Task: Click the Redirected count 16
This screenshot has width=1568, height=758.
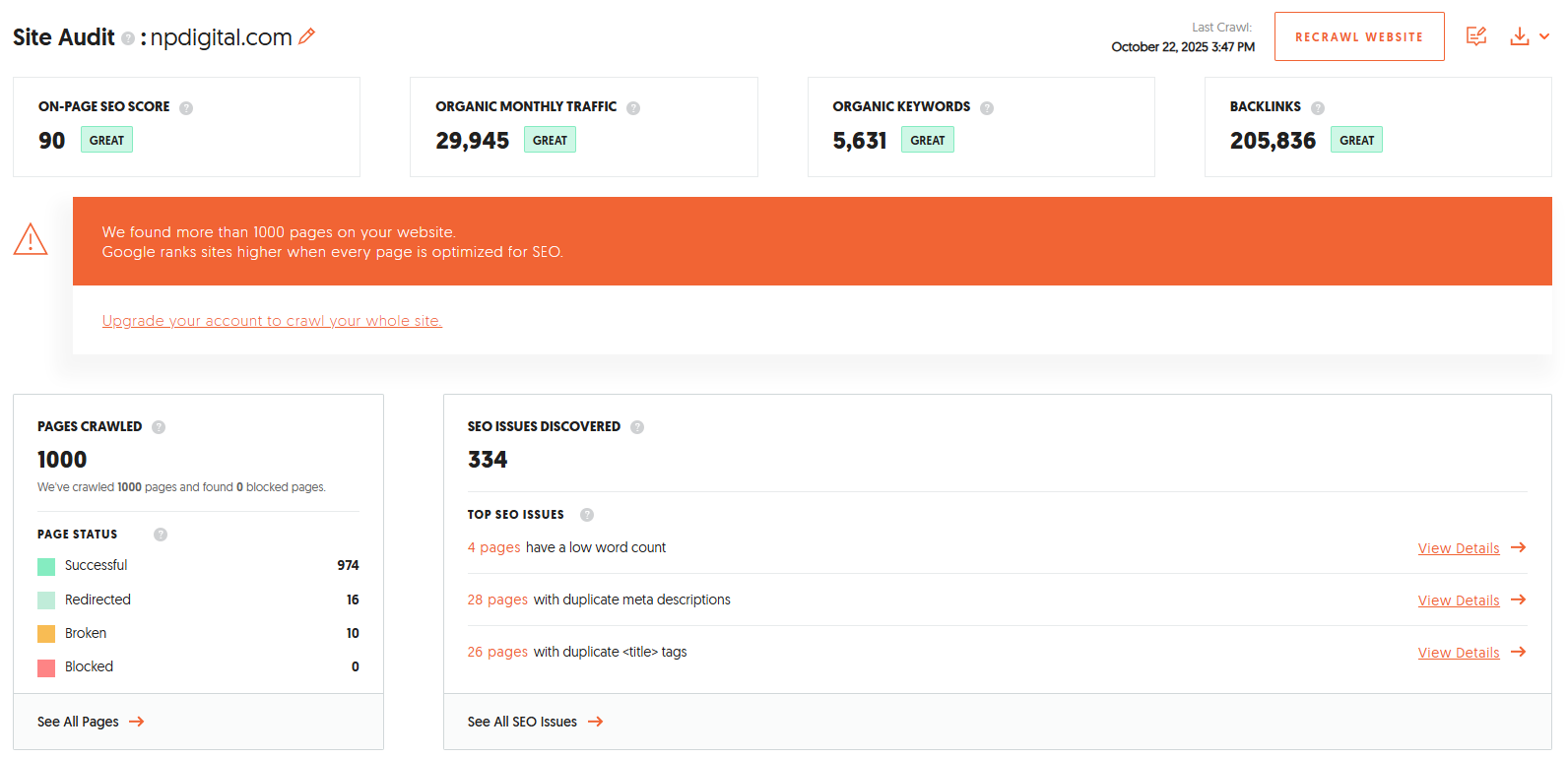Action: [353, 600]
